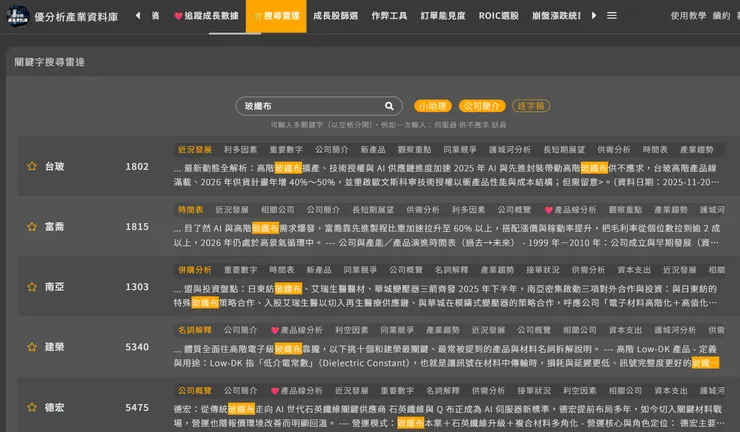The height and width of the screenshot is (432, 740).
Task: Select 利多因素 tag in 台玻 row
Action: pos(240,150)
